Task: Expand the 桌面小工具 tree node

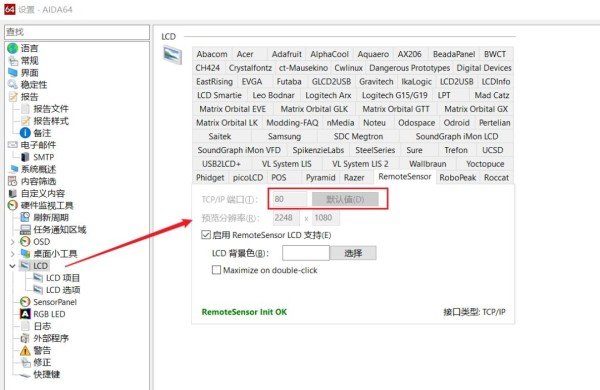Action: (x=12, y=254)
